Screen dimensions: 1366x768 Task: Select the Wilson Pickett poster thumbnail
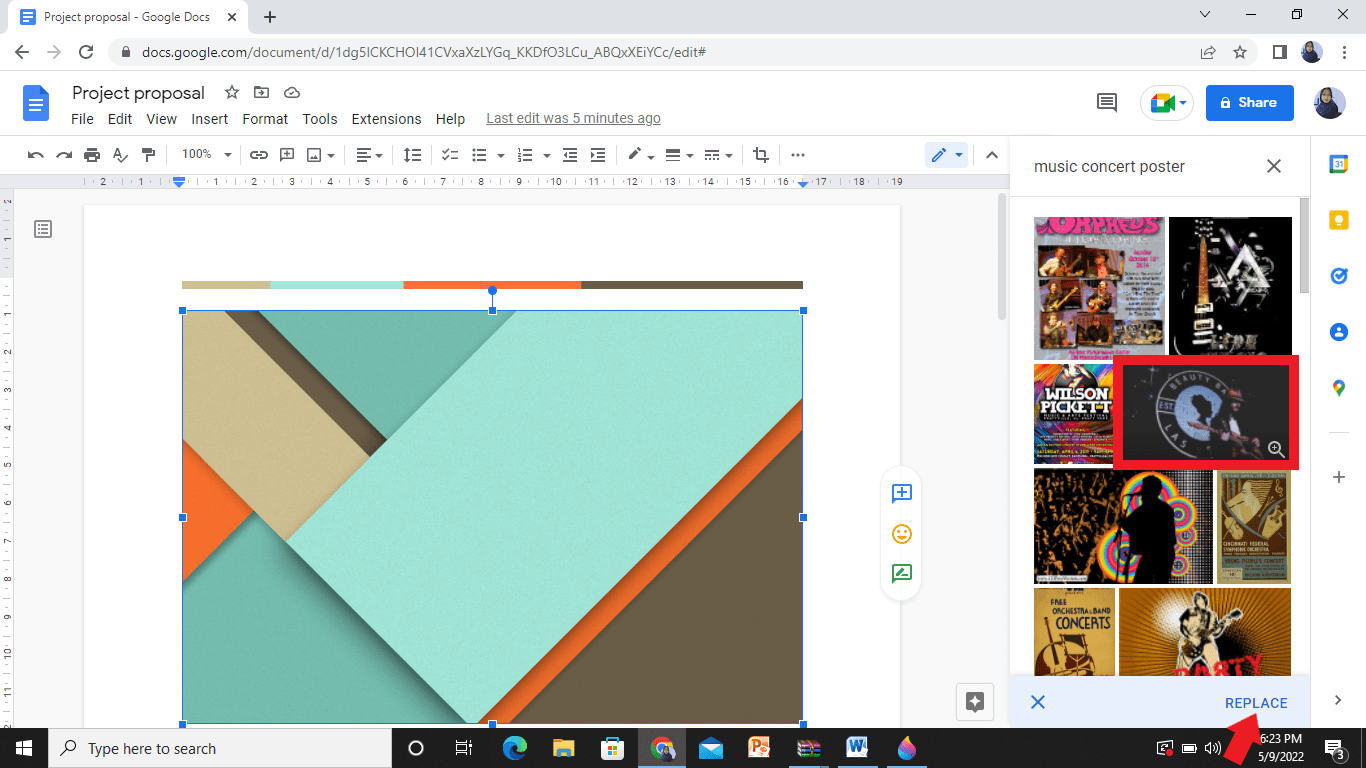(1074, 413)
